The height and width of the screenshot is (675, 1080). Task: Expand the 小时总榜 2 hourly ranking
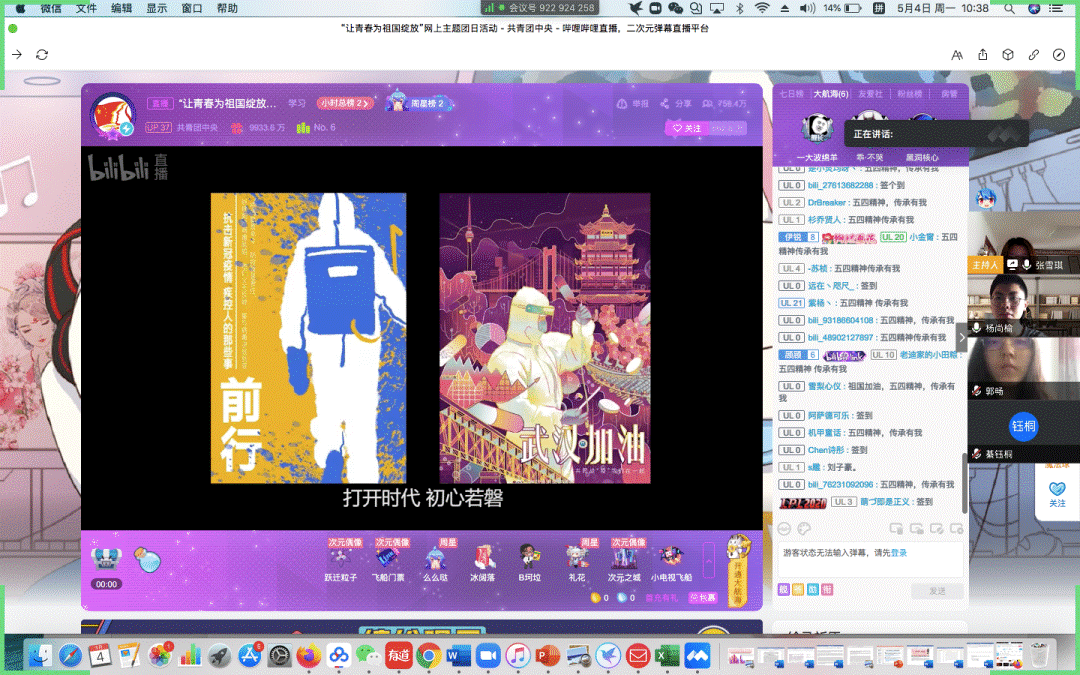[345, 103]
